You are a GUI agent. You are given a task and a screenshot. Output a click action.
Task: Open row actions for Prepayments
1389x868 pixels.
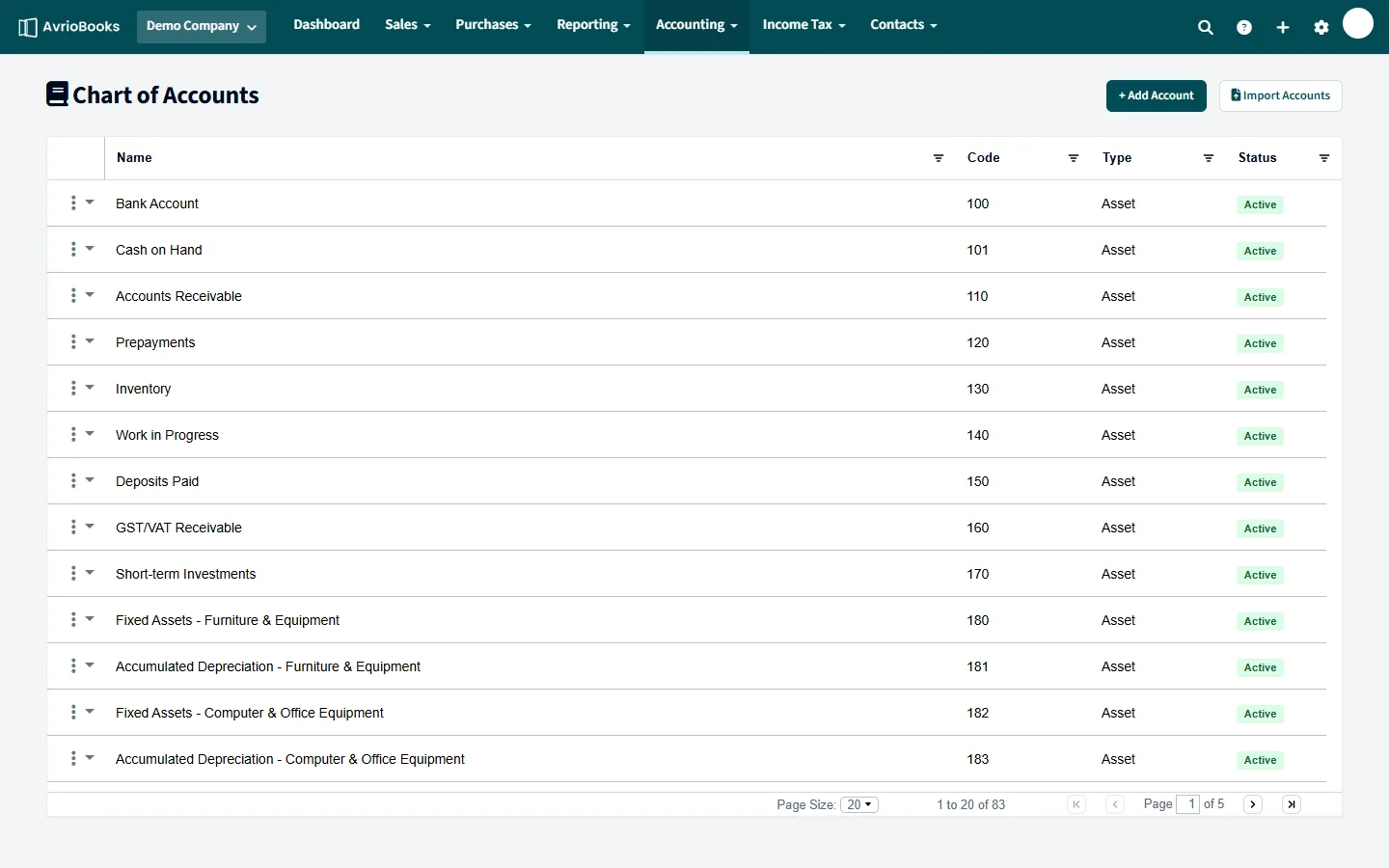point(81,342)
